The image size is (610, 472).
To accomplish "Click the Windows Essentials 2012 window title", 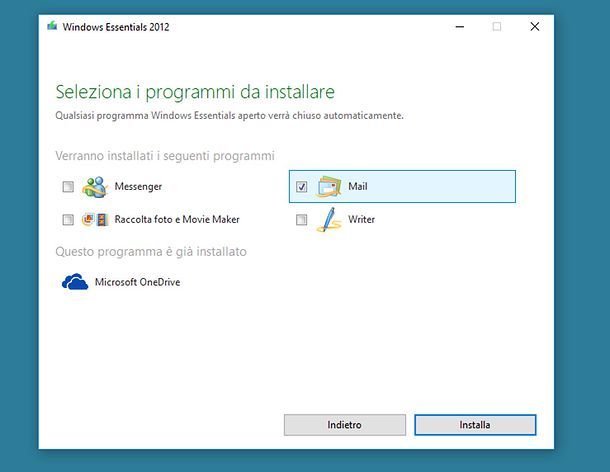I will 116,27.
